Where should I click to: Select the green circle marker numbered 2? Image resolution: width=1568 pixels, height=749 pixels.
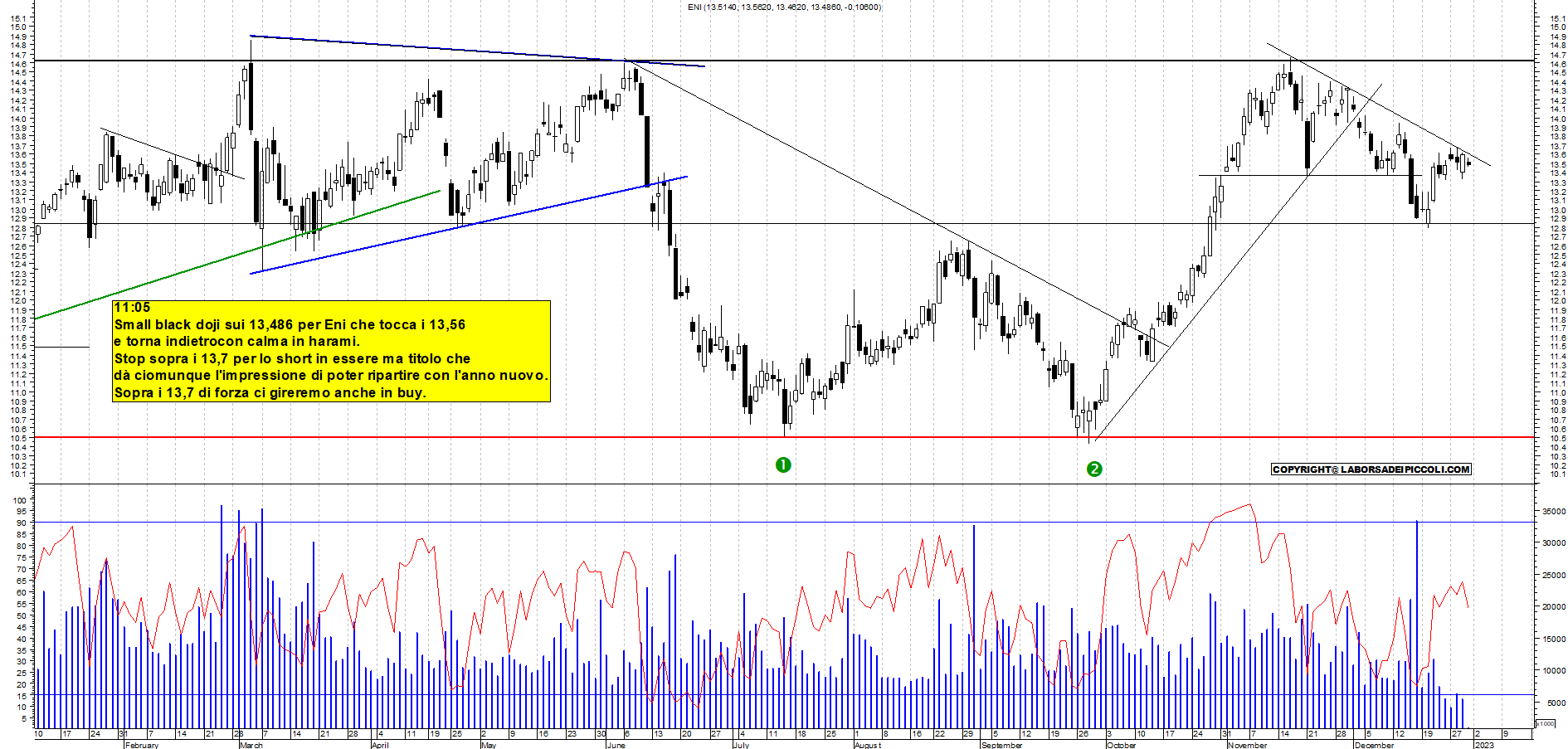coord(1094,469)
